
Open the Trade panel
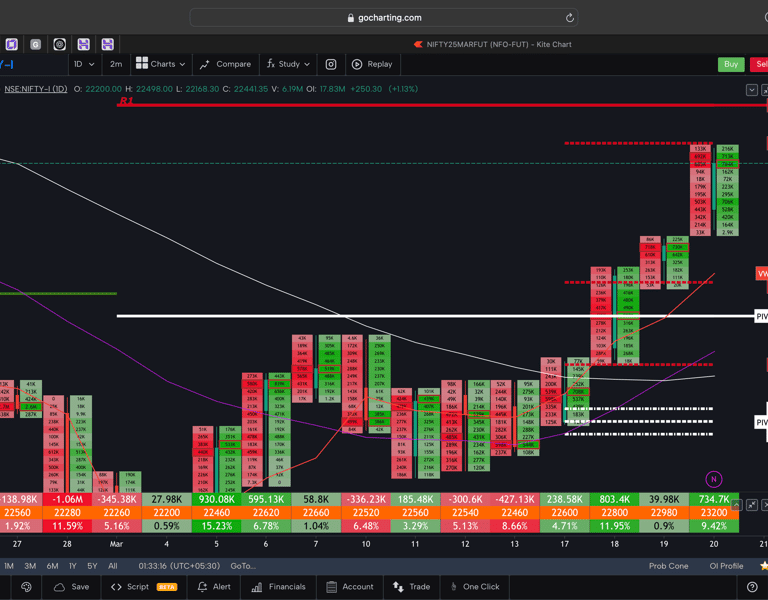[x=411, y=587]
